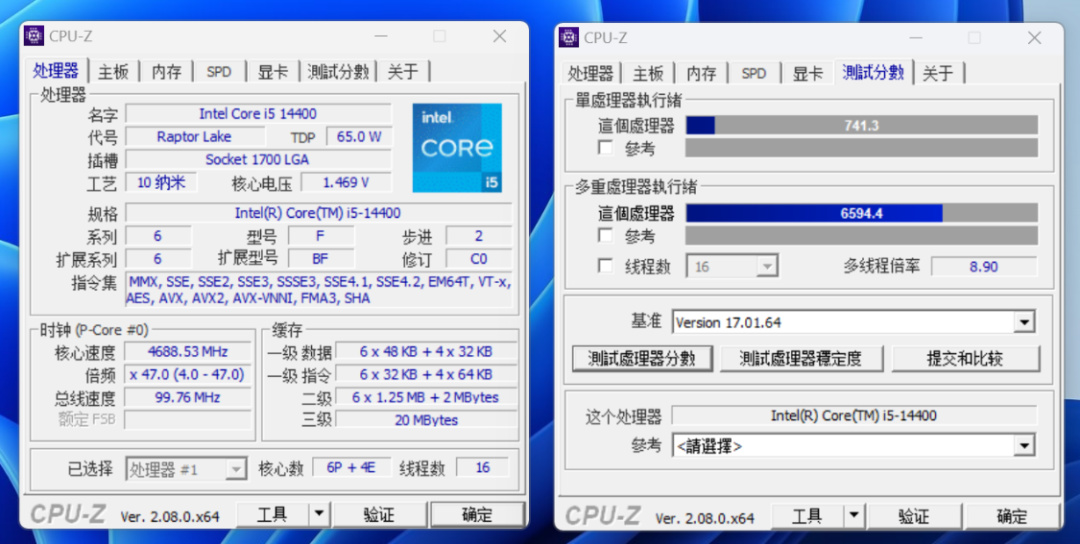The image size is (1080, 544).
Task: Open 内存 tab in right window
Action: pyautogui.click(x=702, y=73)
